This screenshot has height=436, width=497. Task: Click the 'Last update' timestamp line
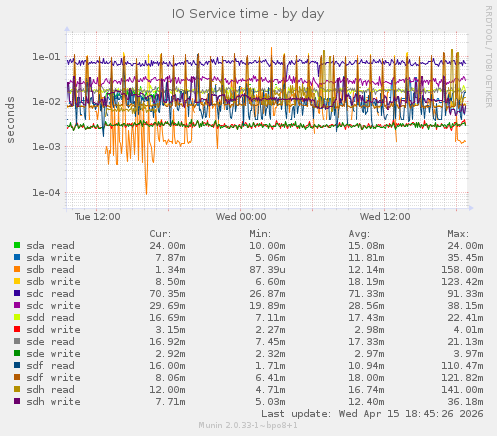(372, 414)
